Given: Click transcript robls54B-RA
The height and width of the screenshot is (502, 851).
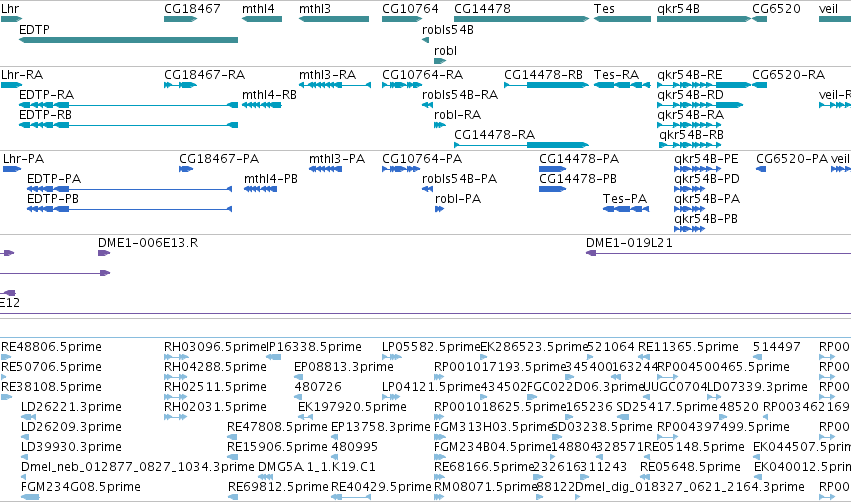Looking at the screenshot, I should tap(460, 94).
